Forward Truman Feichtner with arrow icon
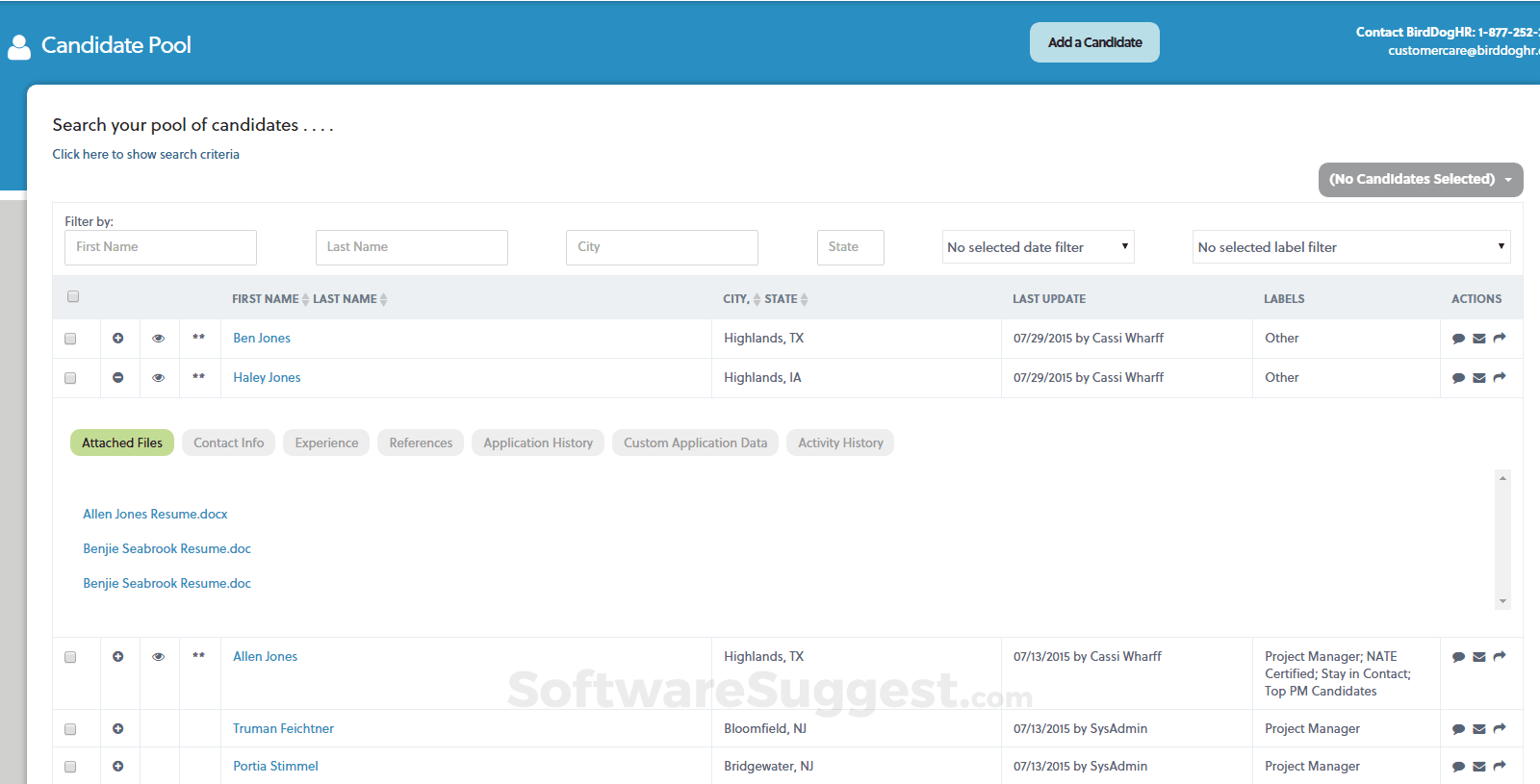The image size is (1540, 784). point(1500,728)
